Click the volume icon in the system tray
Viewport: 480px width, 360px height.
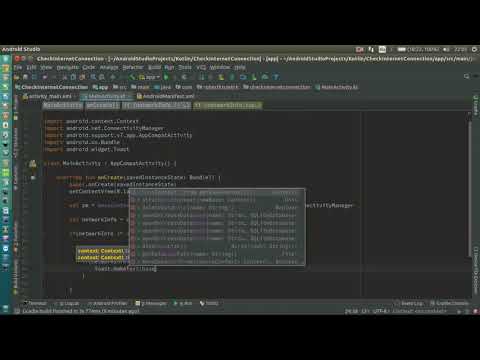(446, 49)
